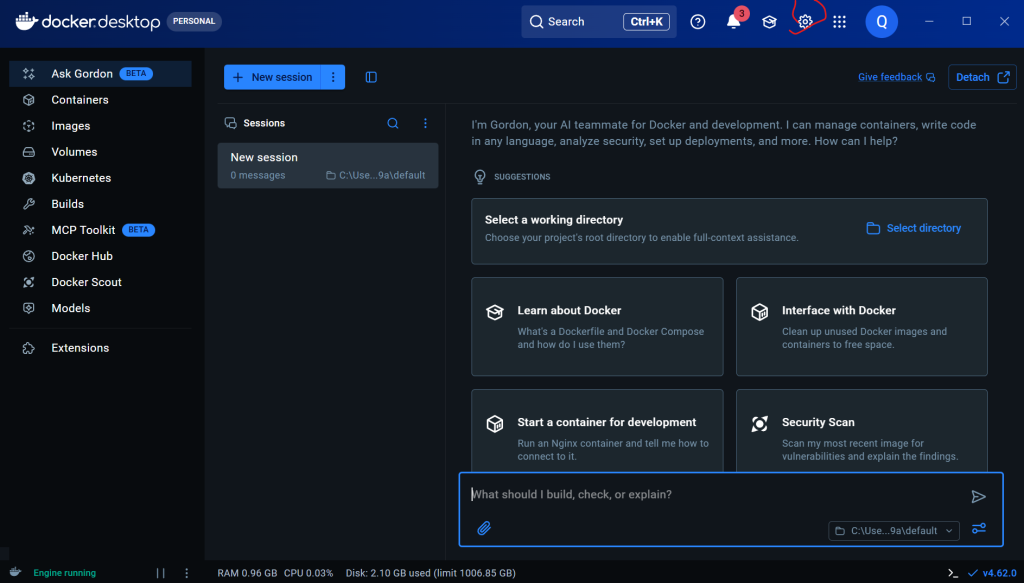Open the Sessions more options menu
This screenshot has width=1024, height=583.
click(x=425, y=123)
